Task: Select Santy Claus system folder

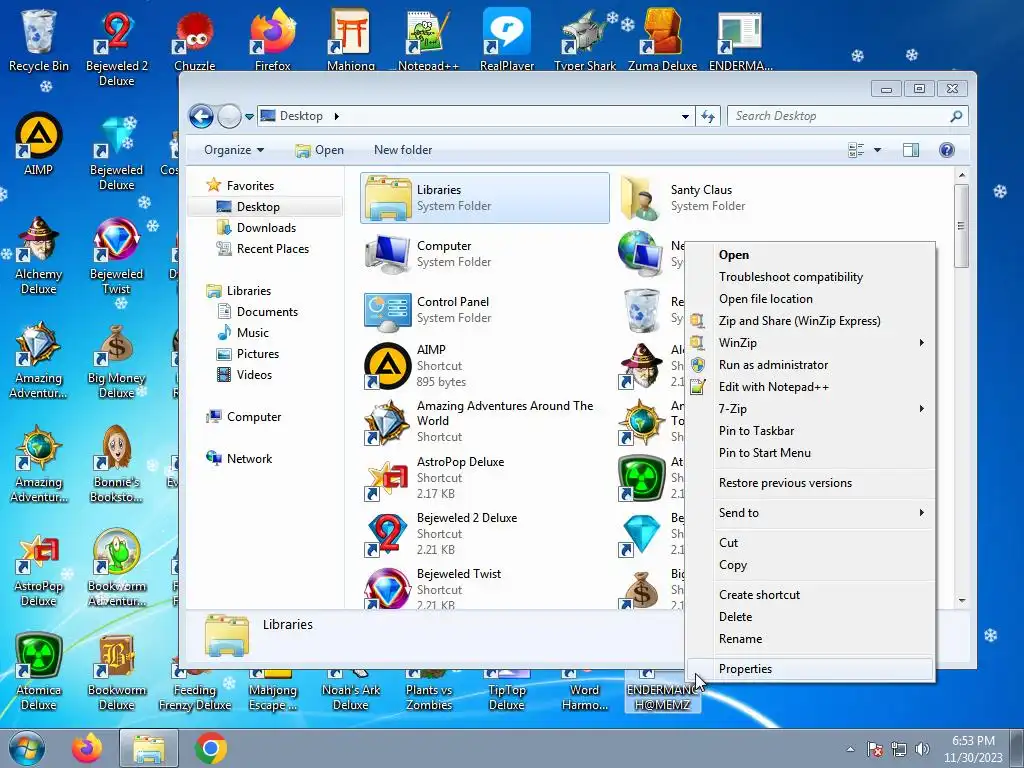Action: (738, 198)
